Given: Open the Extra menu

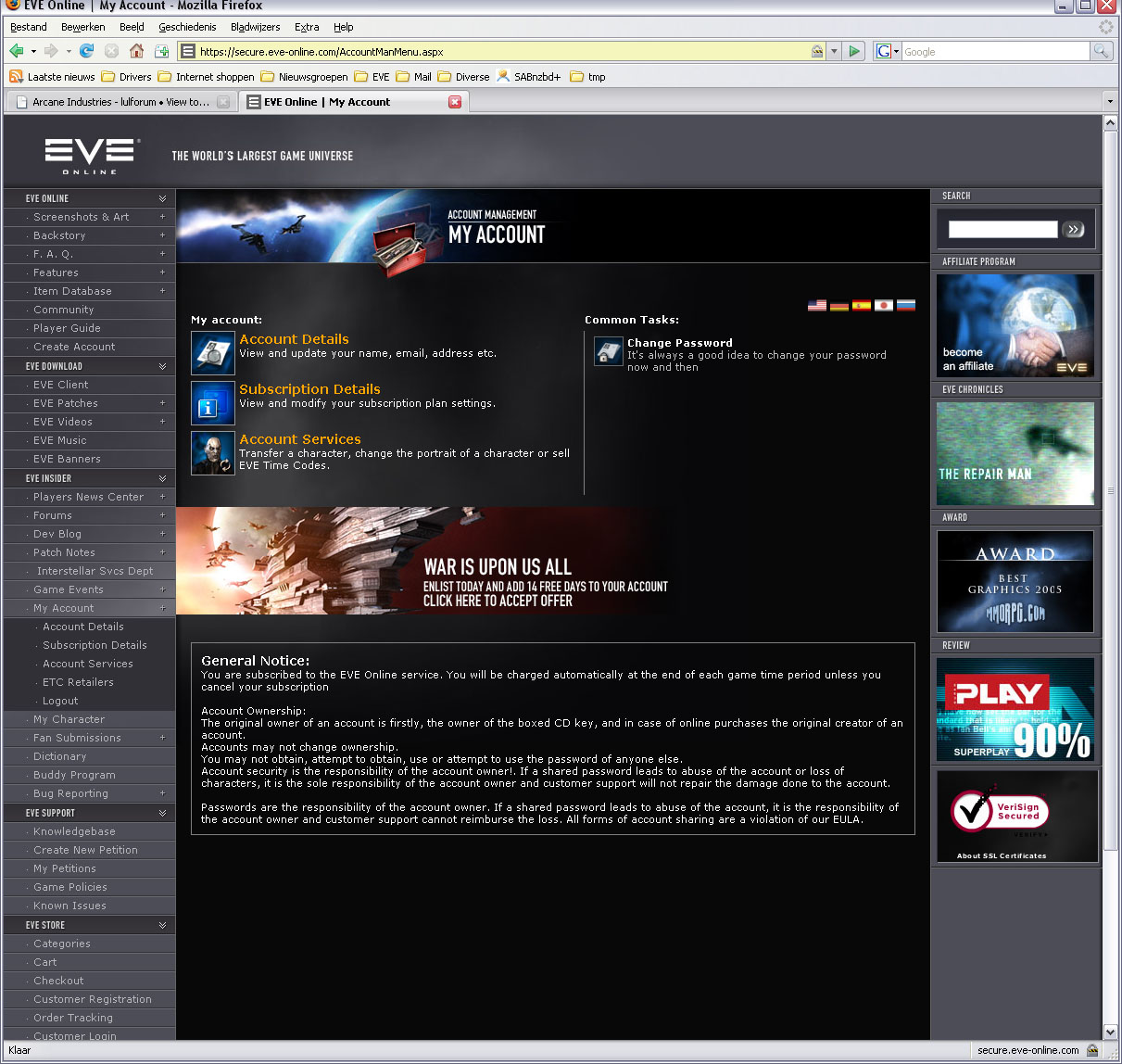Looking at the screenshot, I should click(307, 27).
